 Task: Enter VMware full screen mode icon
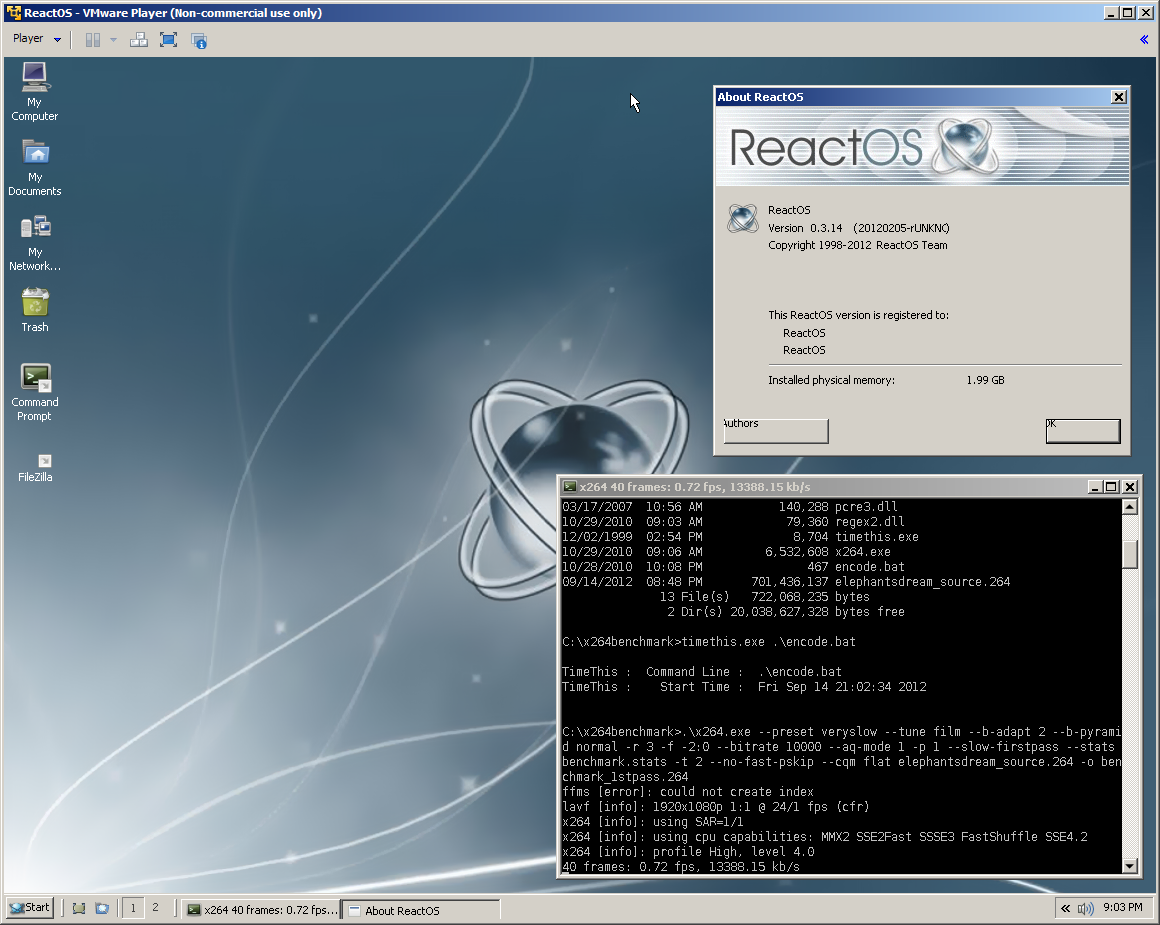coord(168,40)
